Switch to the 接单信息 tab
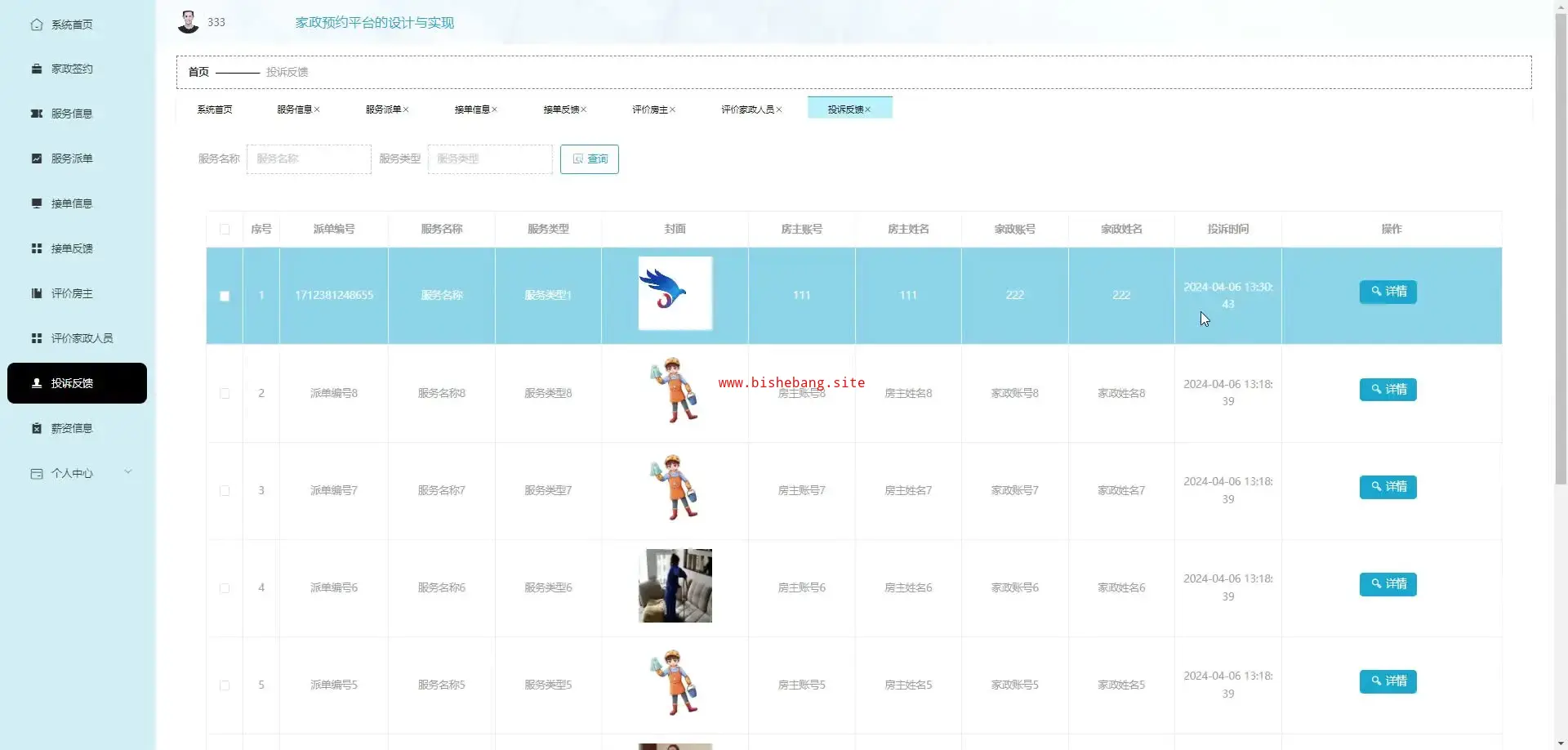Image resolution: width=1568 pixels, height=750 pixels. (x=471, y=109)
